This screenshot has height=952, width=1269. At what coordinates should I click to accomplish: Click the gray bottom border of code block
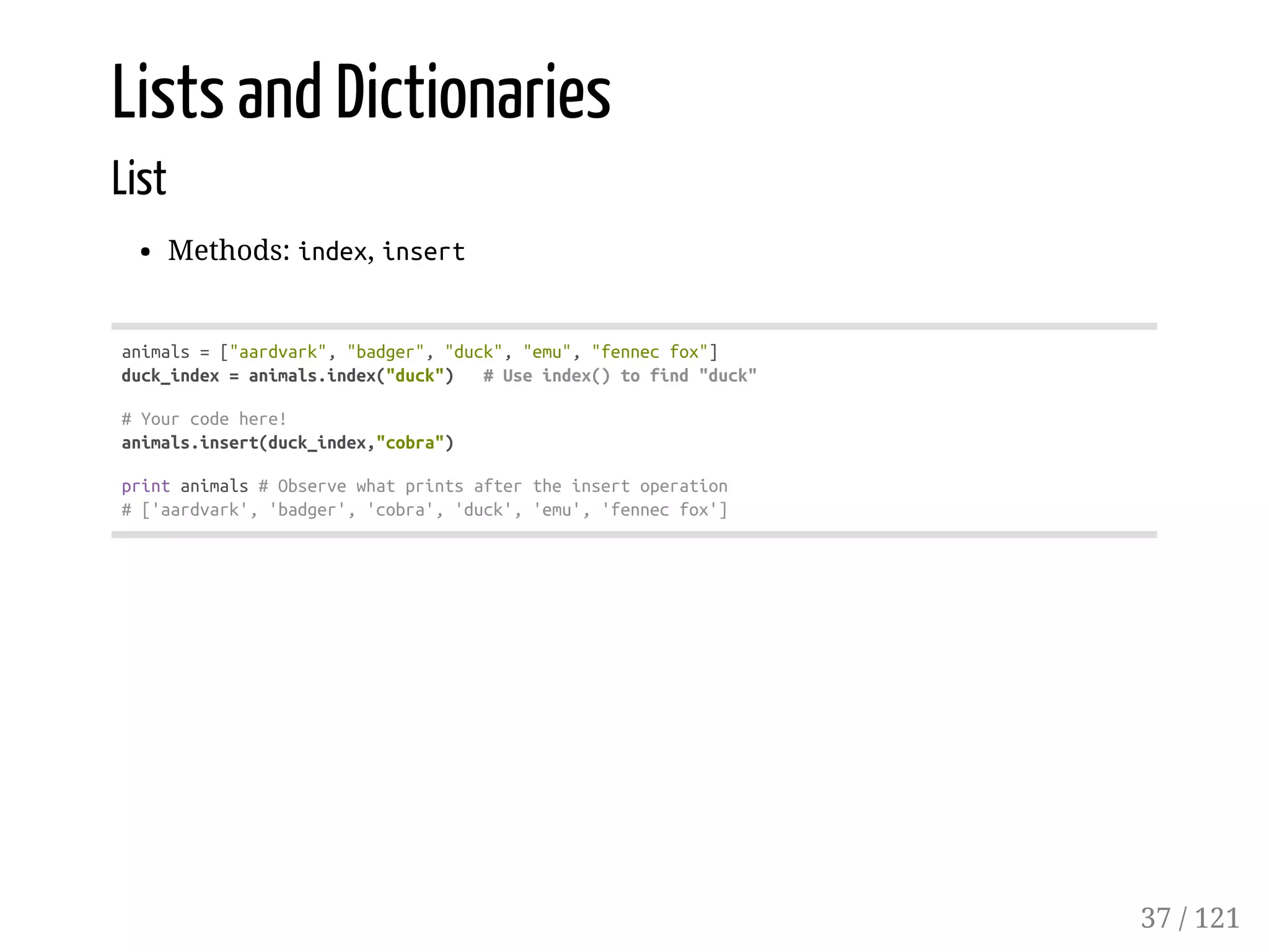pyautogui.click(x=633, y=535)
